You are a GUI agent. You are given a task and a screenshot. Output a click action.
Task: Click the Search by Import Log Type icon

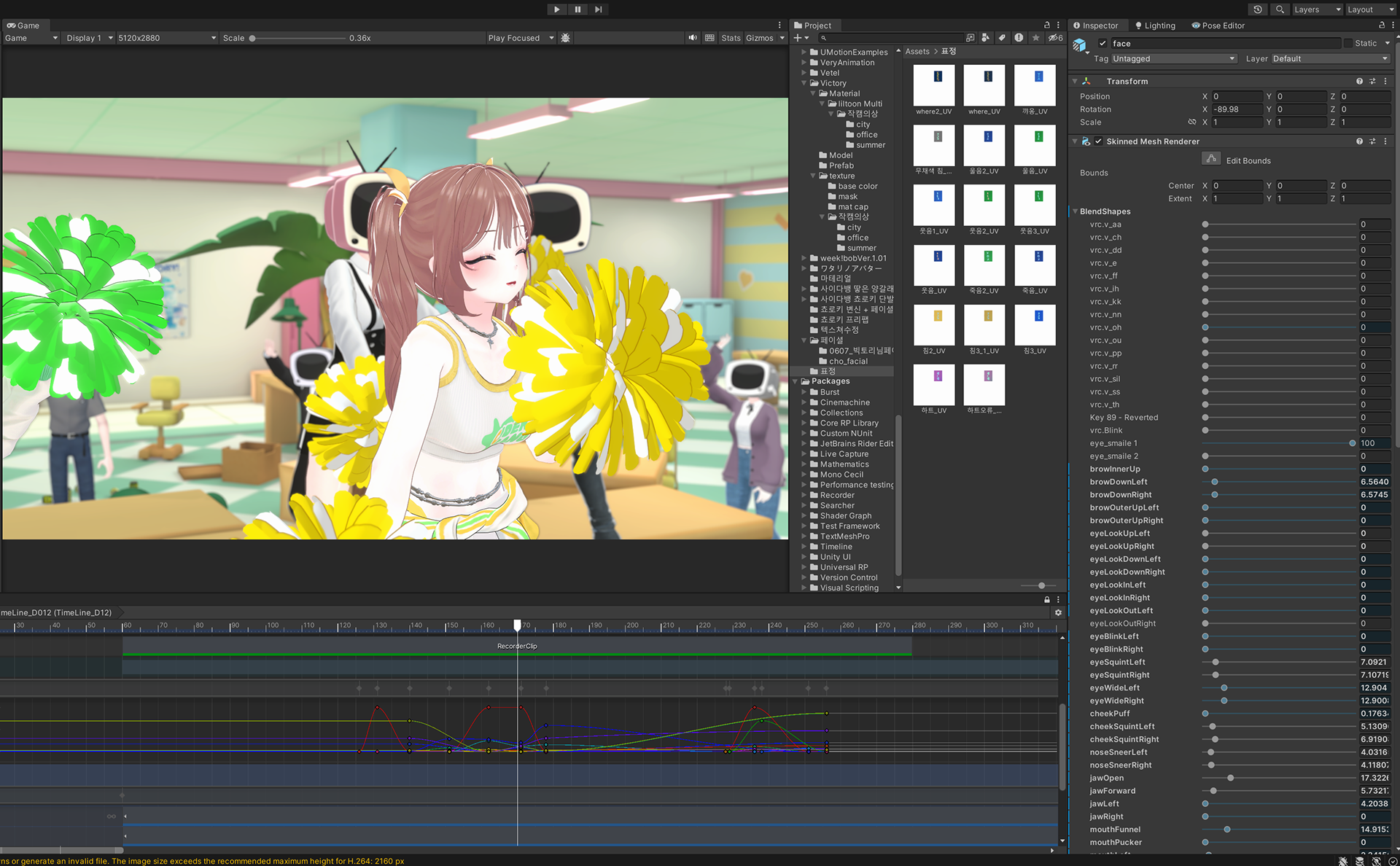tap(1019, 38)
